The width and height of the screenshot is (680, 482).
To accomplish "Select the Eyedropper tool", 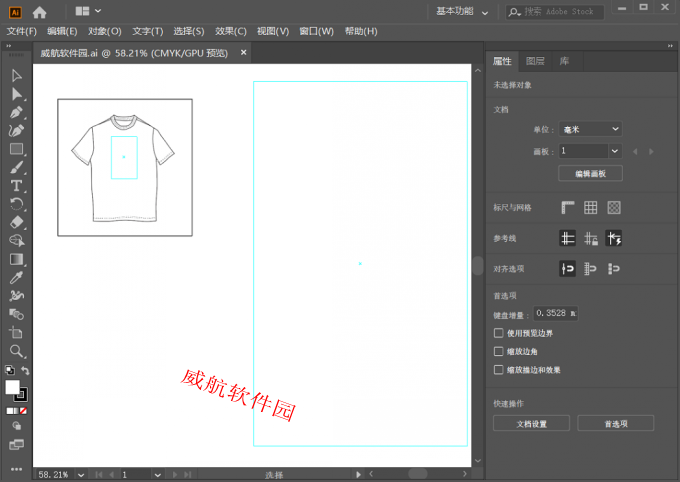I will [16, 278].
